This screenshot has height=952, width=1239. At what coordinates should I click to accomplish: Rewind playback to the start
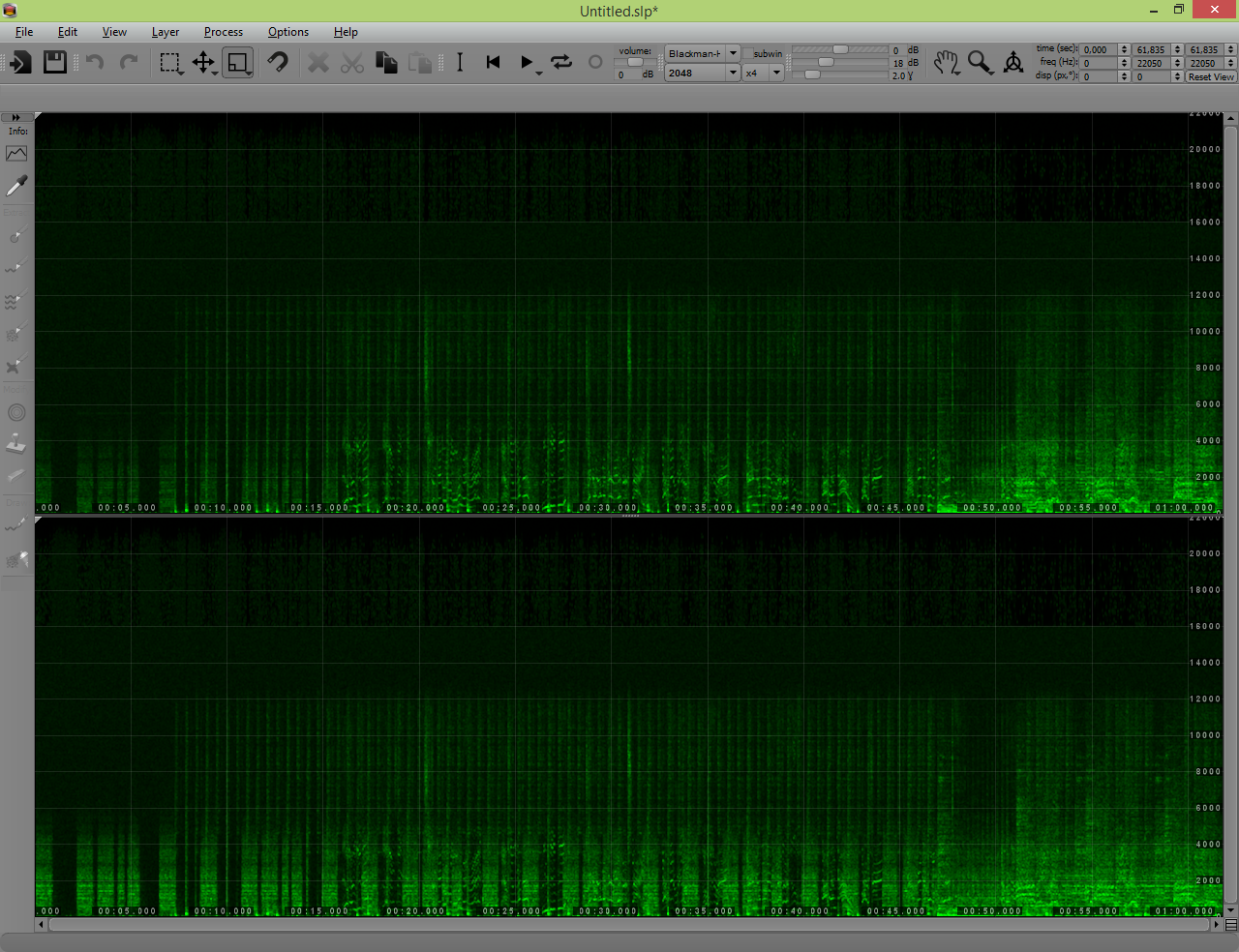(x=493, y=63)
